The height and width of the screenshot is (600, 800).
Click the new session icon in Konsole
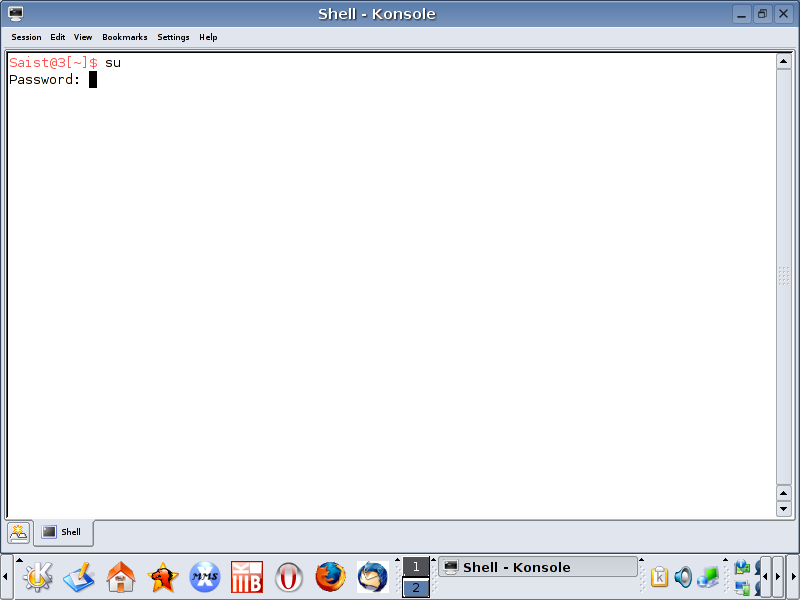coord(19,532)
